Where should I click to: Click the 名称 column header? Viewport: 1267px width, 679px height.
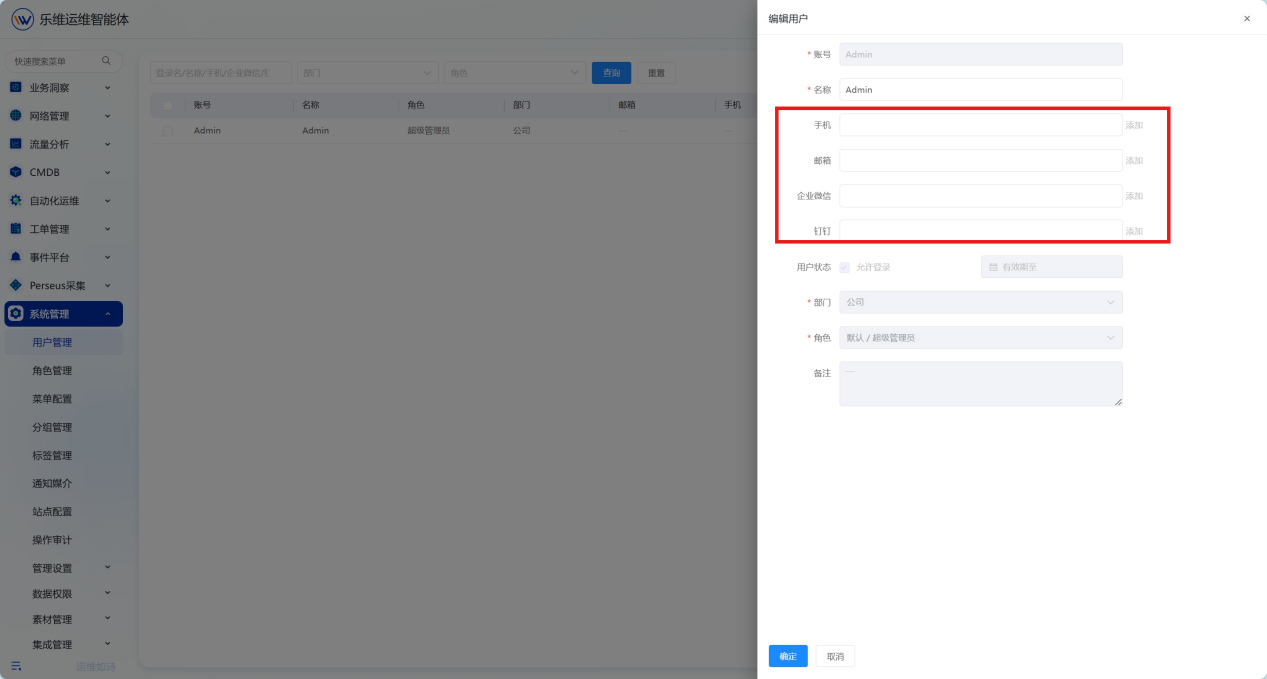point(310,105)
